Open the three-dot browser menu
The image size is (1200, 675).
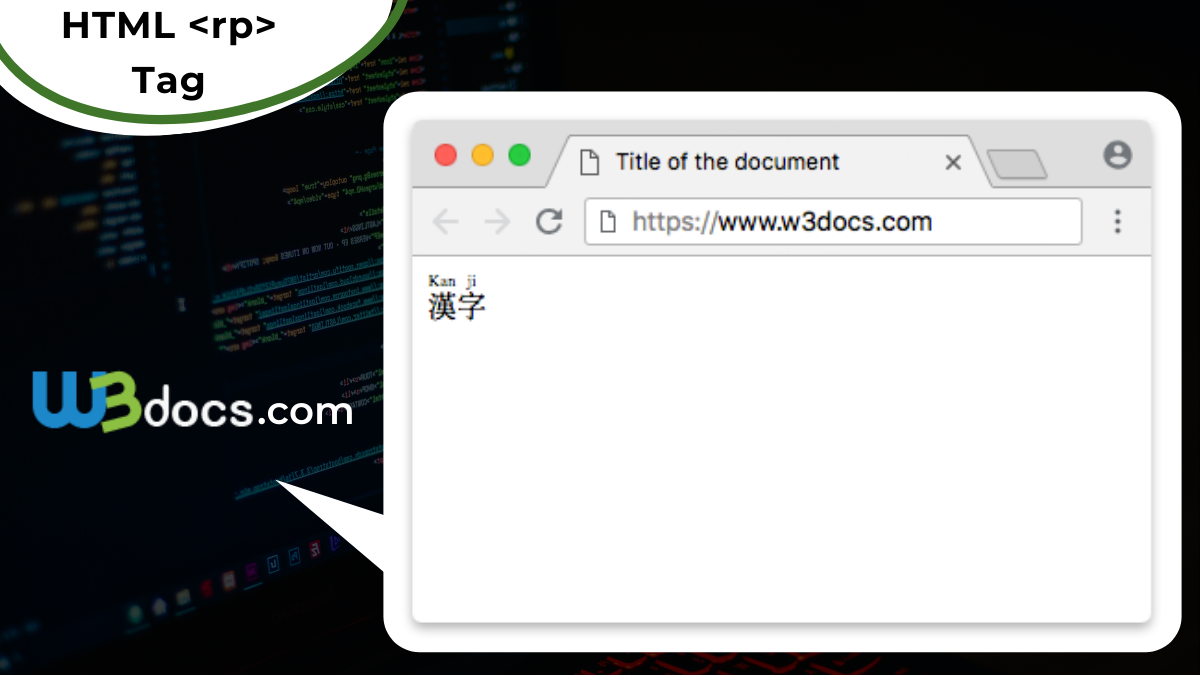(1118, 221)
